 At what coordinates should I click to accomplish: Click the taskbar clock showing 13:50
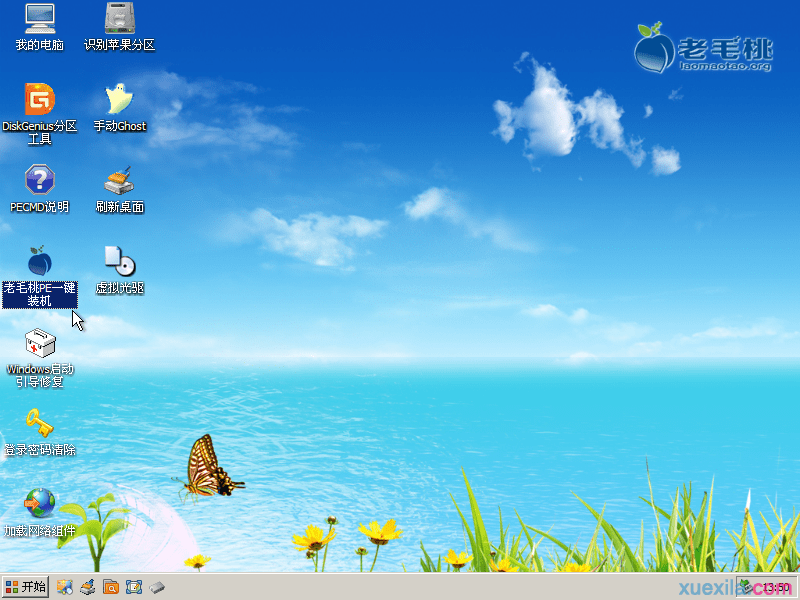click(777, 588)
